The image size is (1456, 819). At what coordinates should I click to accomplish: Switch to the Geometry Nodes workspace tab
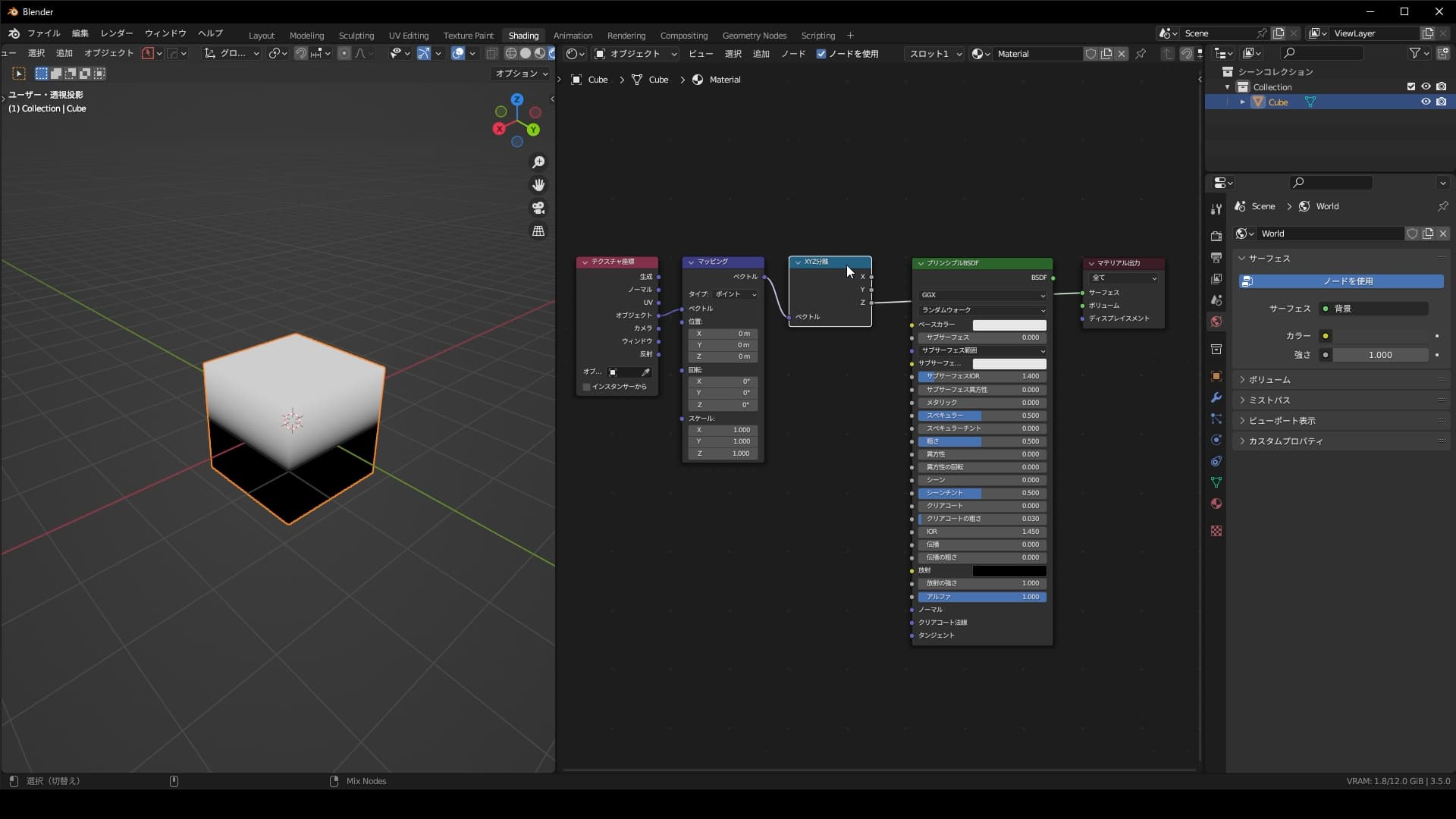pyautogui.click(x=755, y=35)
